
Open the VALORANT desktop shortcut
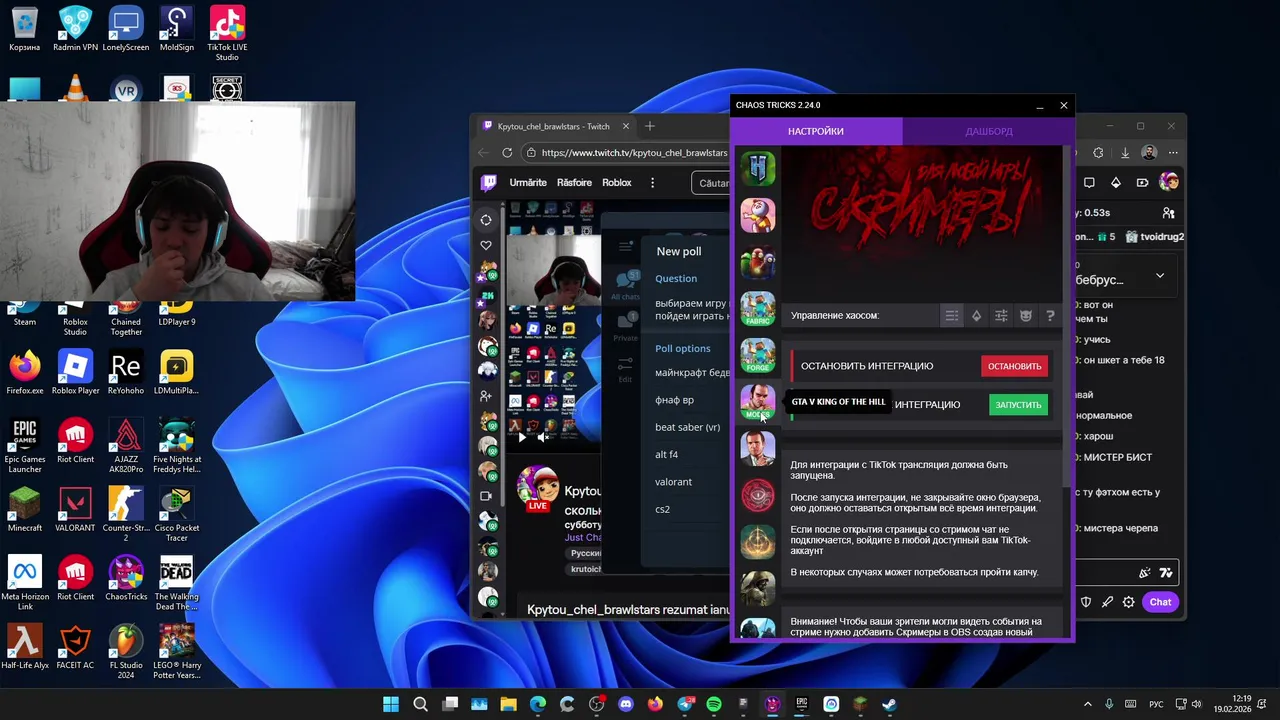pyautogui.click(x=75, y=509)
